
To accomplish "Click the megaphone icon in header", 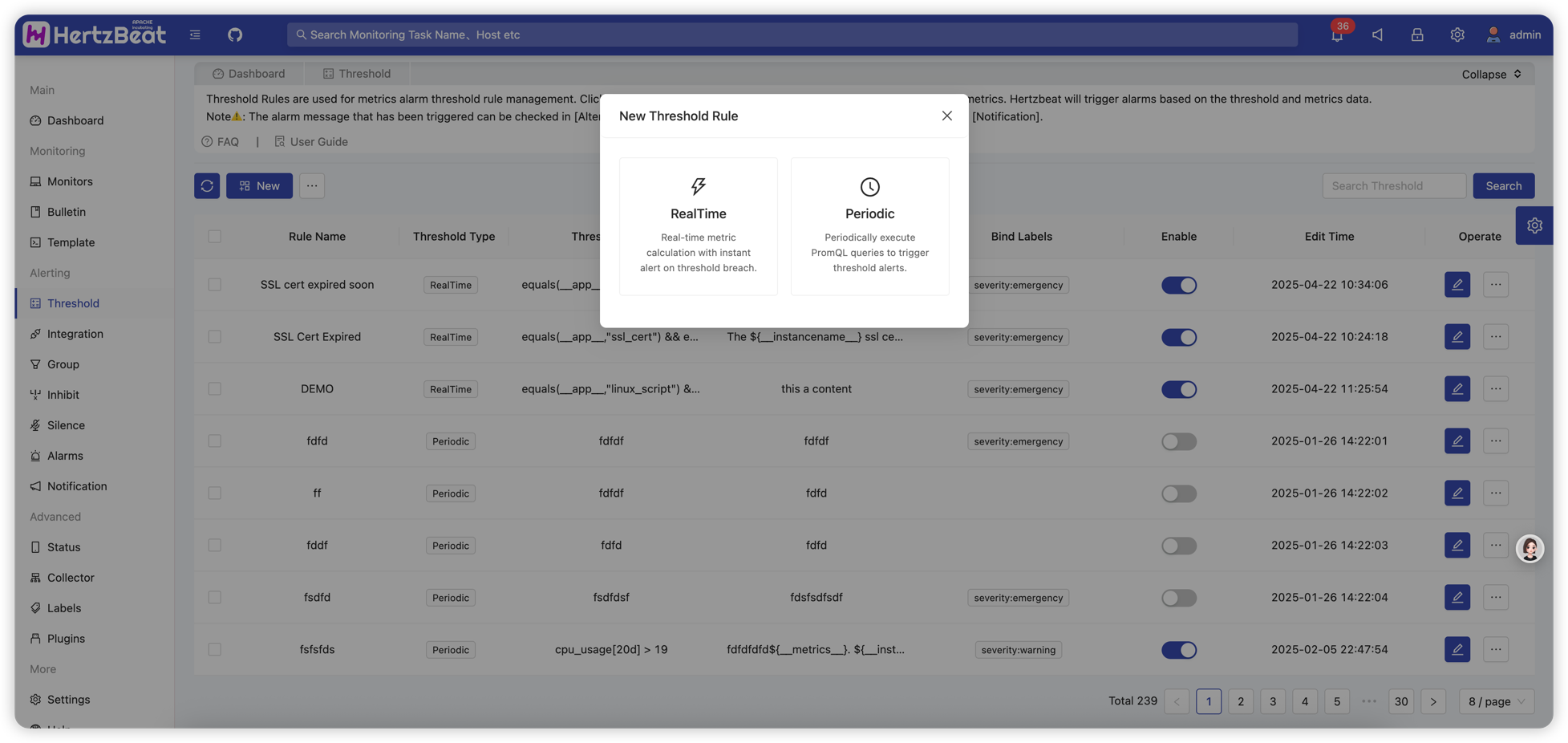I will tap(1377, 35).
